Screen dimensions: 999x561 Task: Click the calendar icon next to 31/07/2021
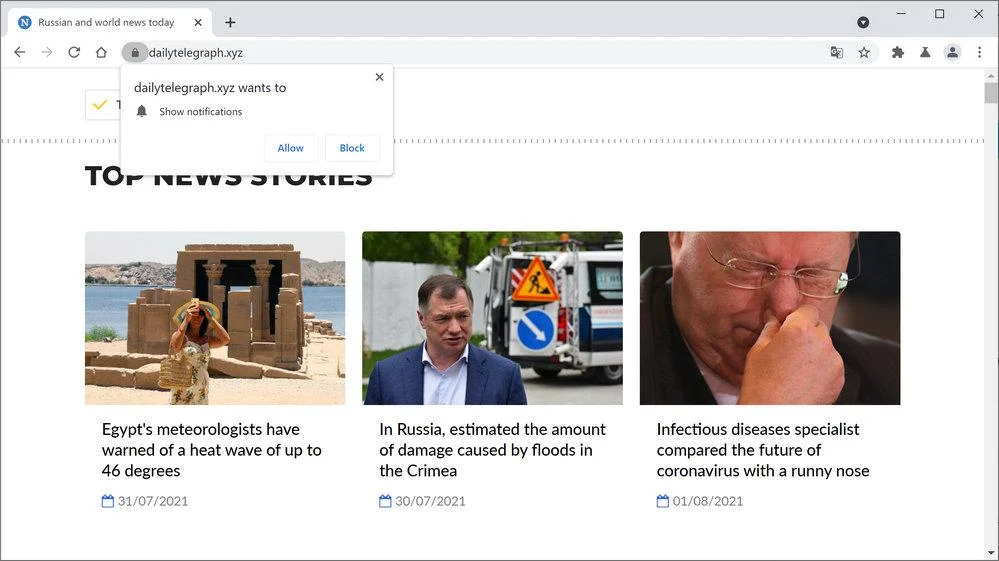pyautogui.click(x=108, y=501)
